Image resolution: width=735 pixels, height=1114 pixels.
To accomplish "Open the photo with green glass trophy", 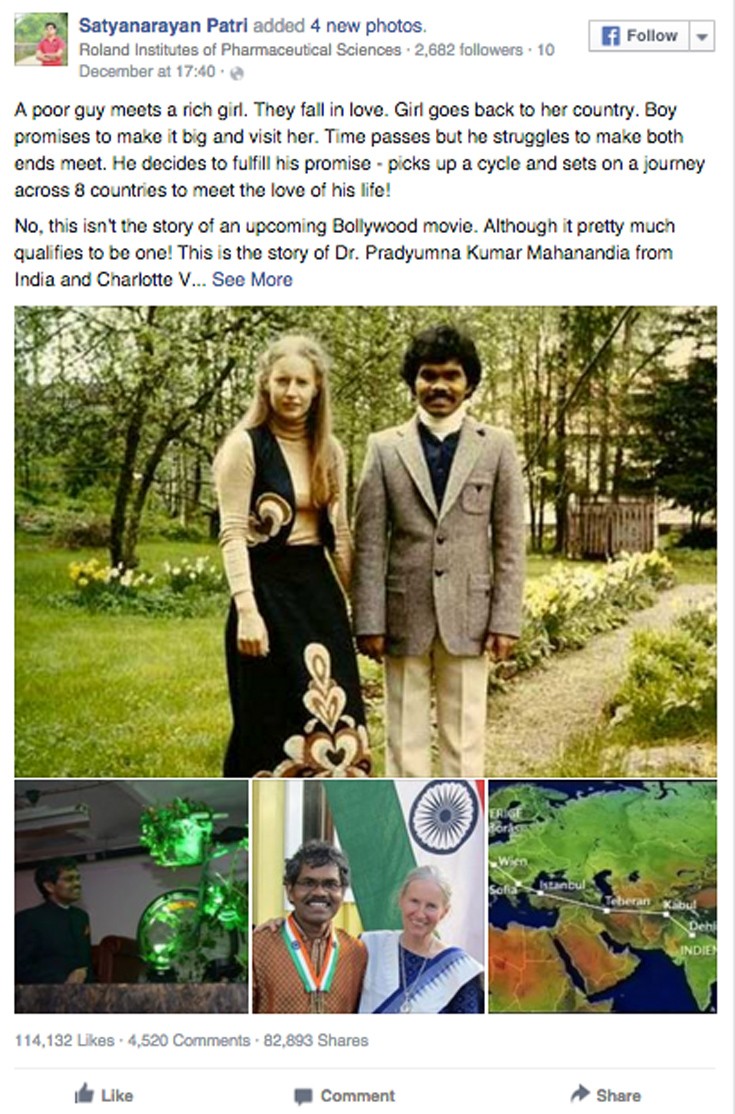I will click(131, 897).
